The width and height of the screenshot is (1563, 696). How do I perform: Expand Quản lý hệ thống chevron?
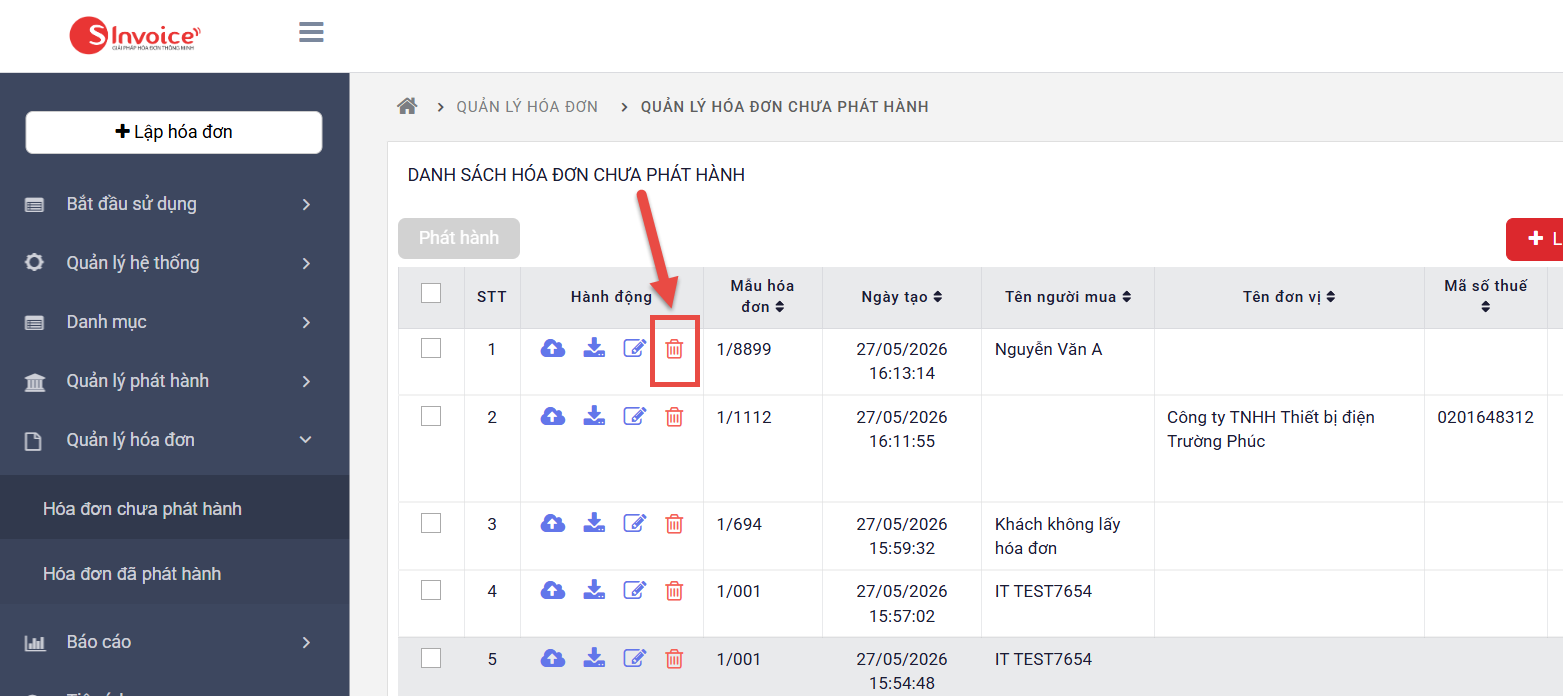click(x=307, y=264)
